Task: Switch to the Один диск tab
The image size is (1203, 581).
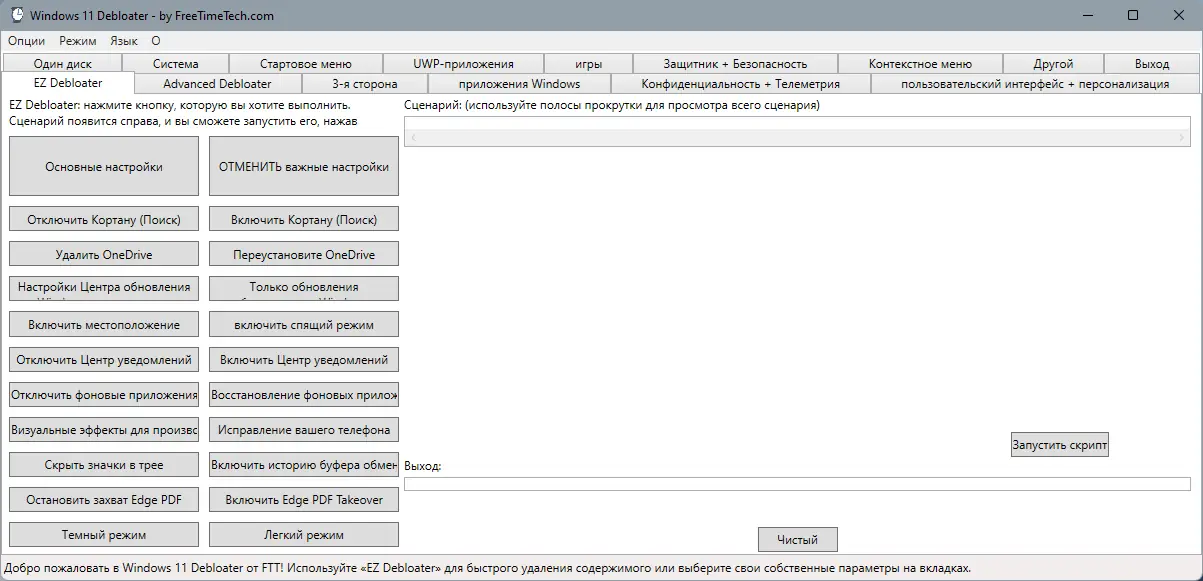Action: coord(62,63)
